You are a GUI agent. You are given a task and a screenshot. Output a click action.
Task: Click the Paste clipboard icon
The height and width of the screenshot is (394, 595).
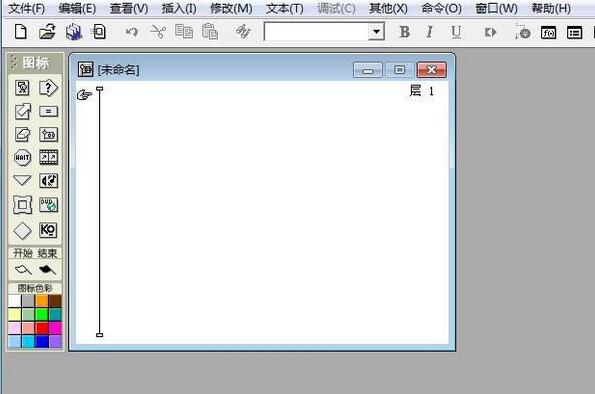210,32
